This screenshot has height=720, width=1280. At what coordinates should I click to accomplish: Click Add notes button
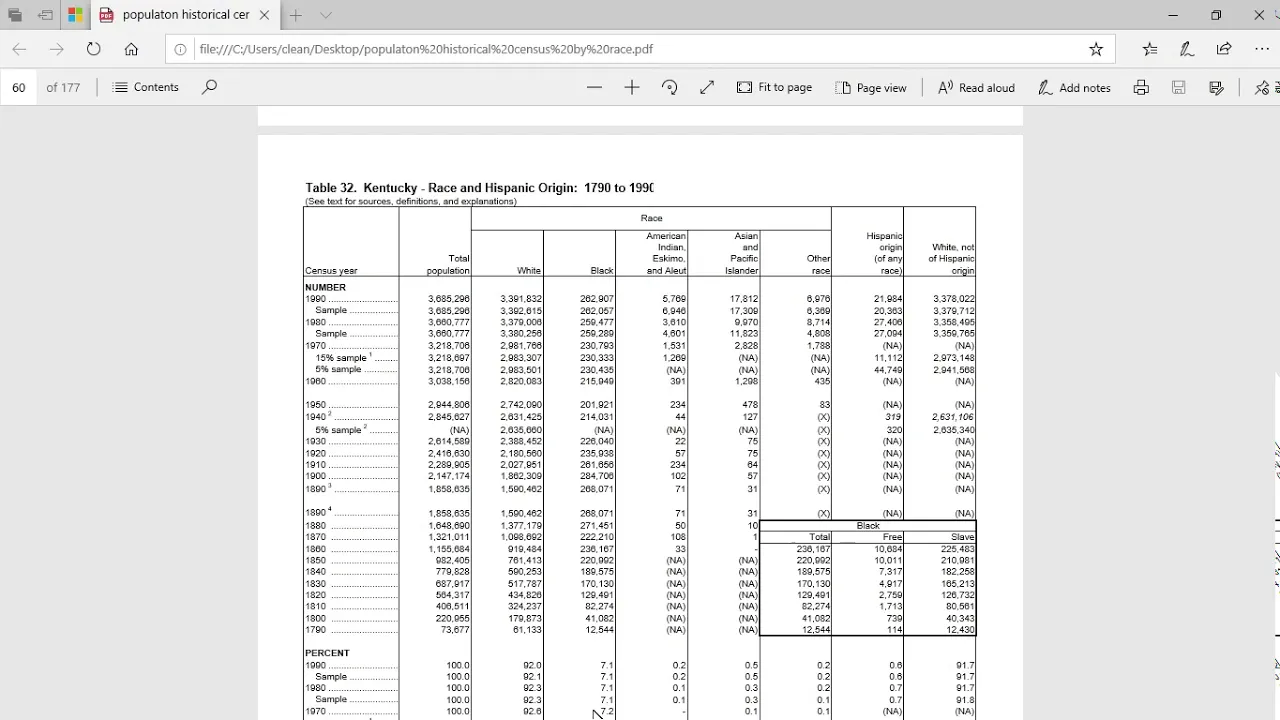coord(1074,87)
